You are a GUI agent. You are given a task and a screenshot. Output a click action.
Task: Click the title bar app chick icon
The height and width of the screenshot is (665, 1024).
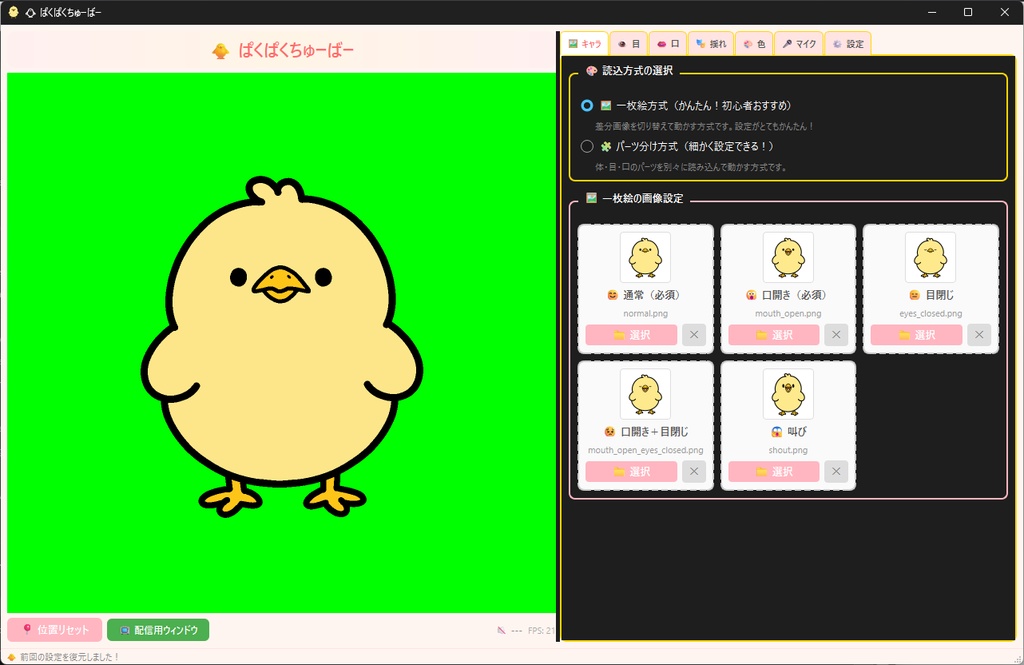13,12
